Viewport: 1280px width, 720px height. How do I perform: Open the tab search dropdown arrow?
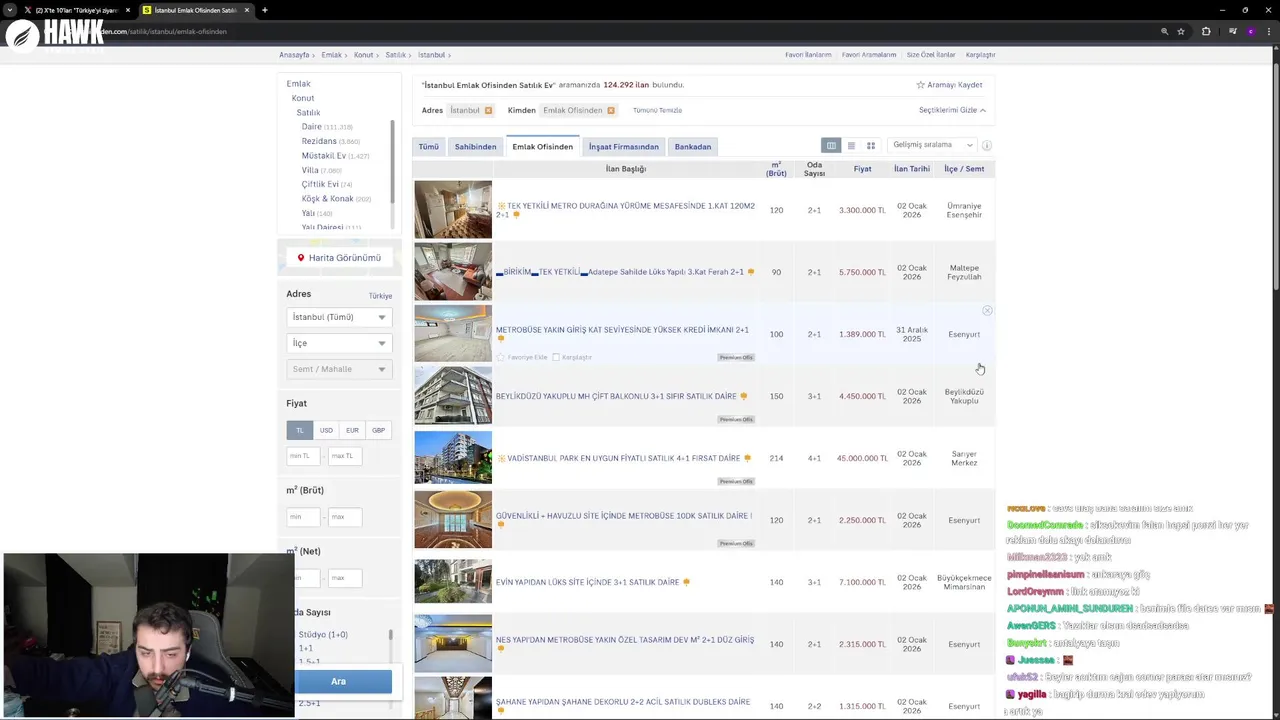[x=10, y=10]
